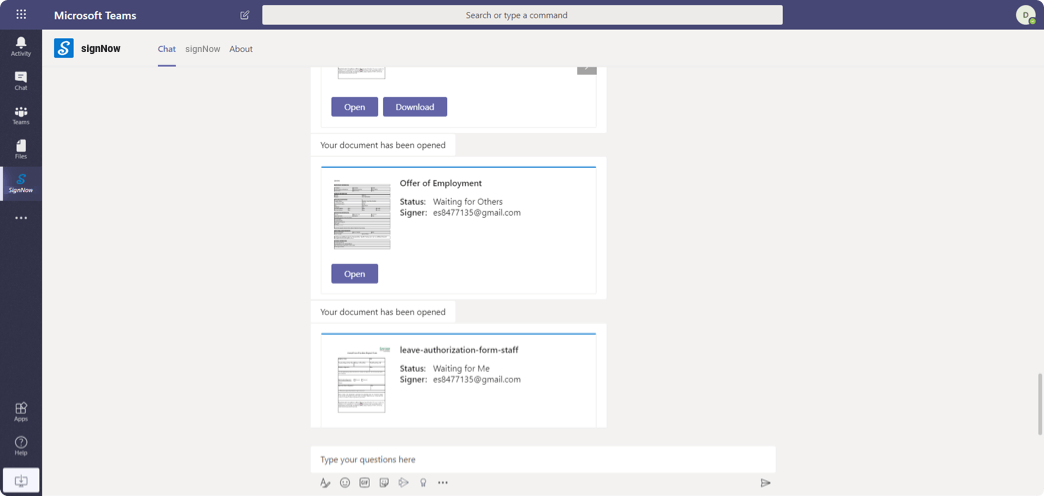Click the Praise badge icon
Viewport: 1044px width, 496px height.
pyautogui.click(x=422, y=483)
